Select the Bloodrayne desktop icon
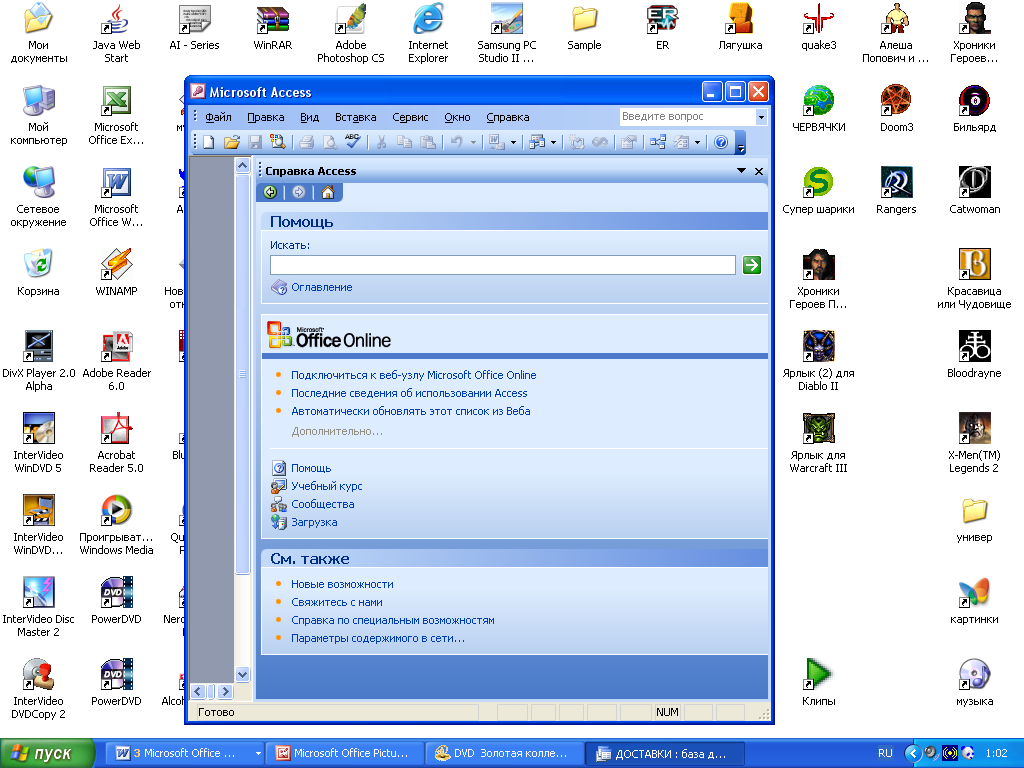The image size is (1024, 768). [x=974, y=354]
